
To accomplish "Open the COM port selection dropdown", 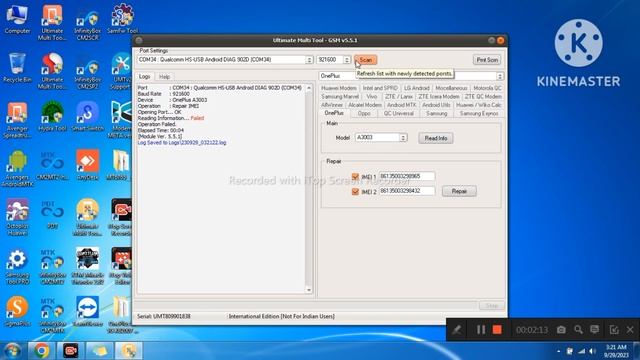I will 309,60.
